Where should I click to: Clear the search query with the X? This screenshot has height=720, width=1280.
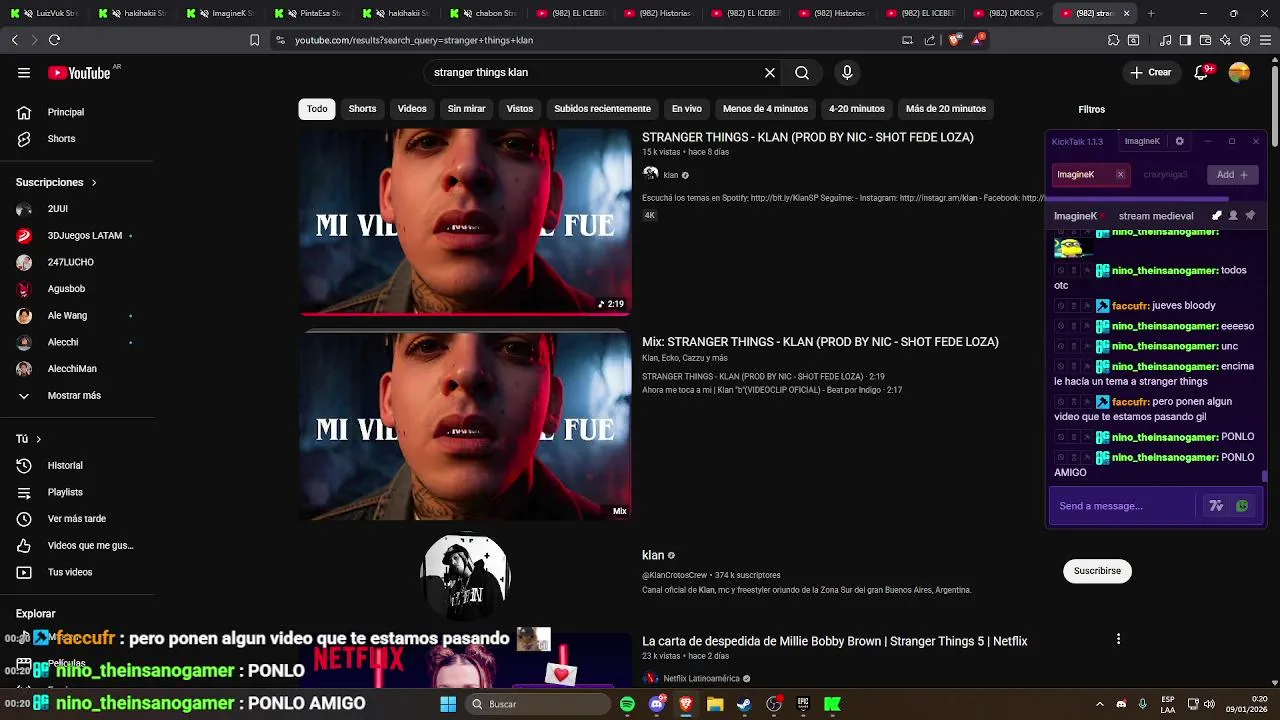point(770,72)
